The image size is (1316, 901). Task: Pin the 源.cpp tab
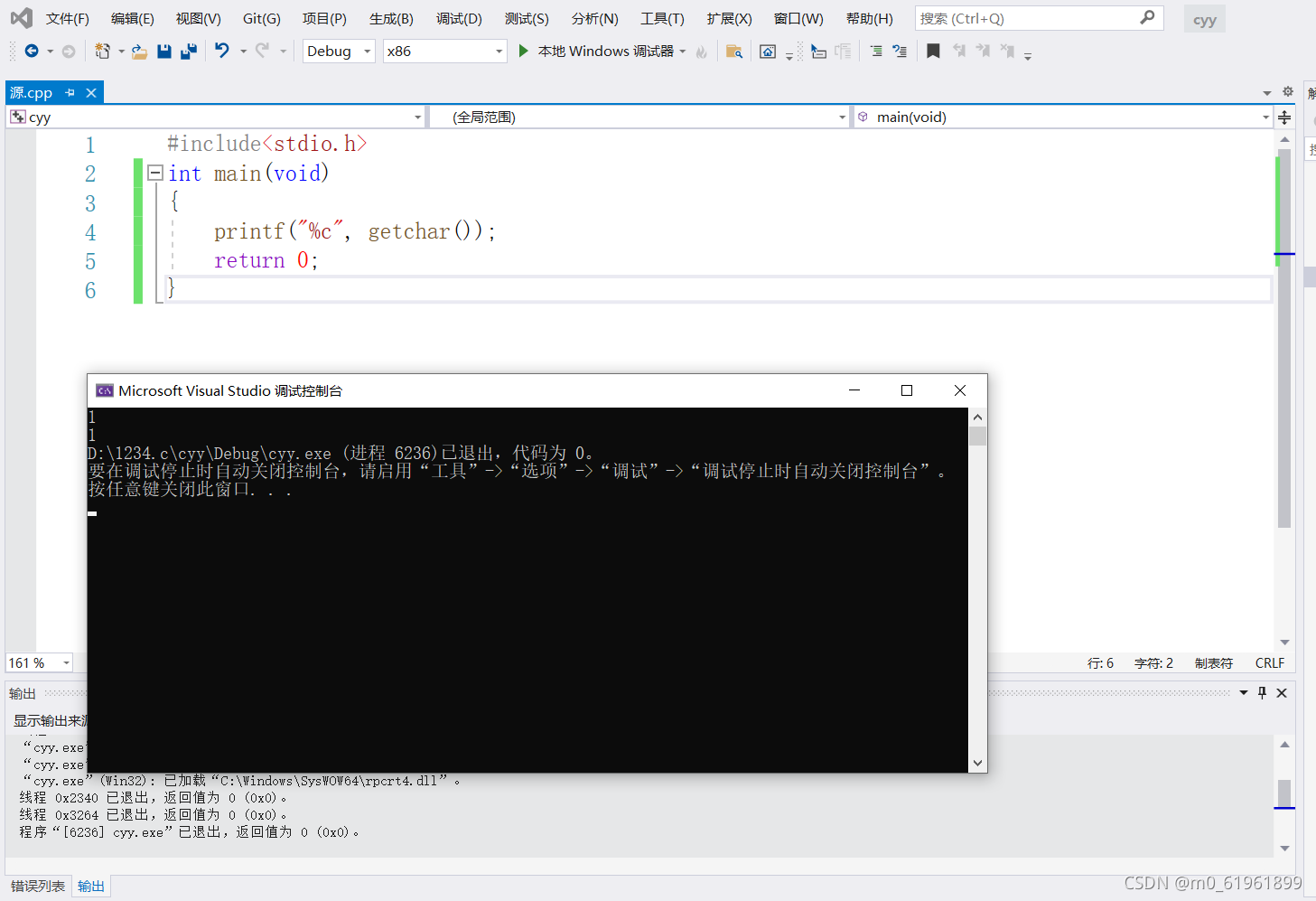click(70, 92)
